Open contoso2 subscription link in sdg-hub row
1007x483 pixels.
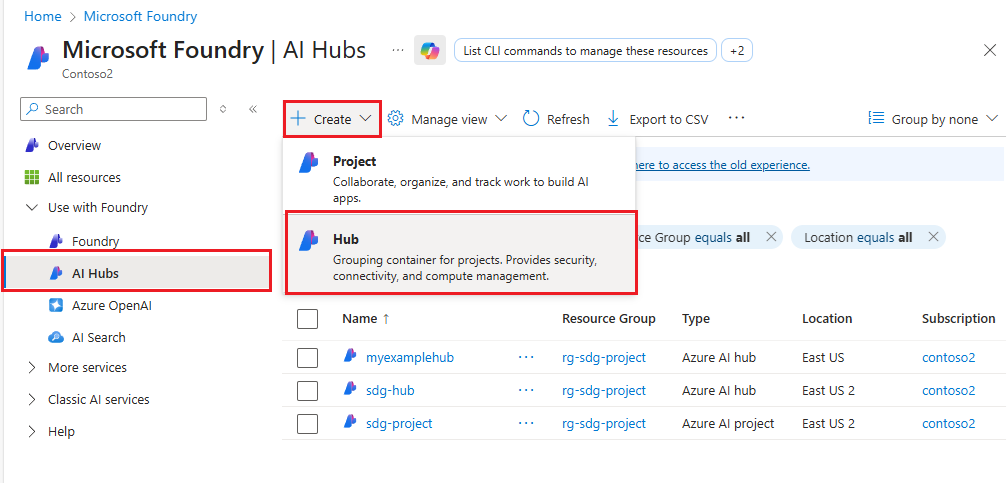pyautogui.click(x=949, y=391)
